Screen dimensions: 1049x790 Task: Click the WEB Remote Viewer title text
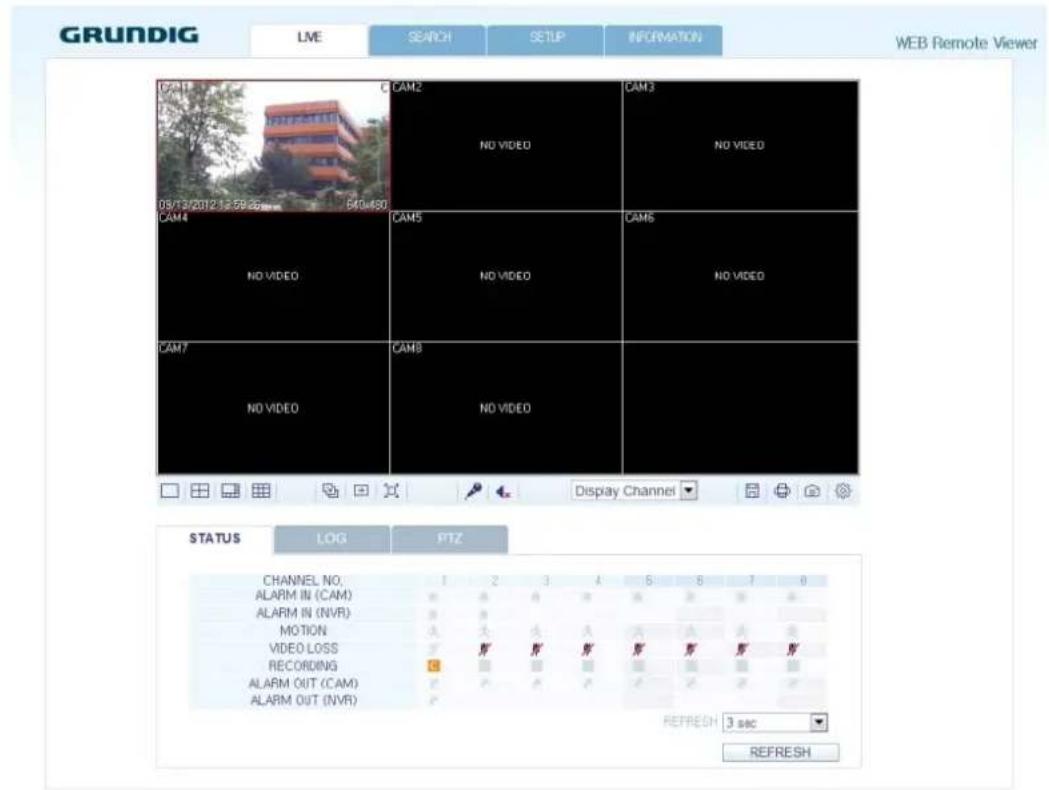(966, 43)
